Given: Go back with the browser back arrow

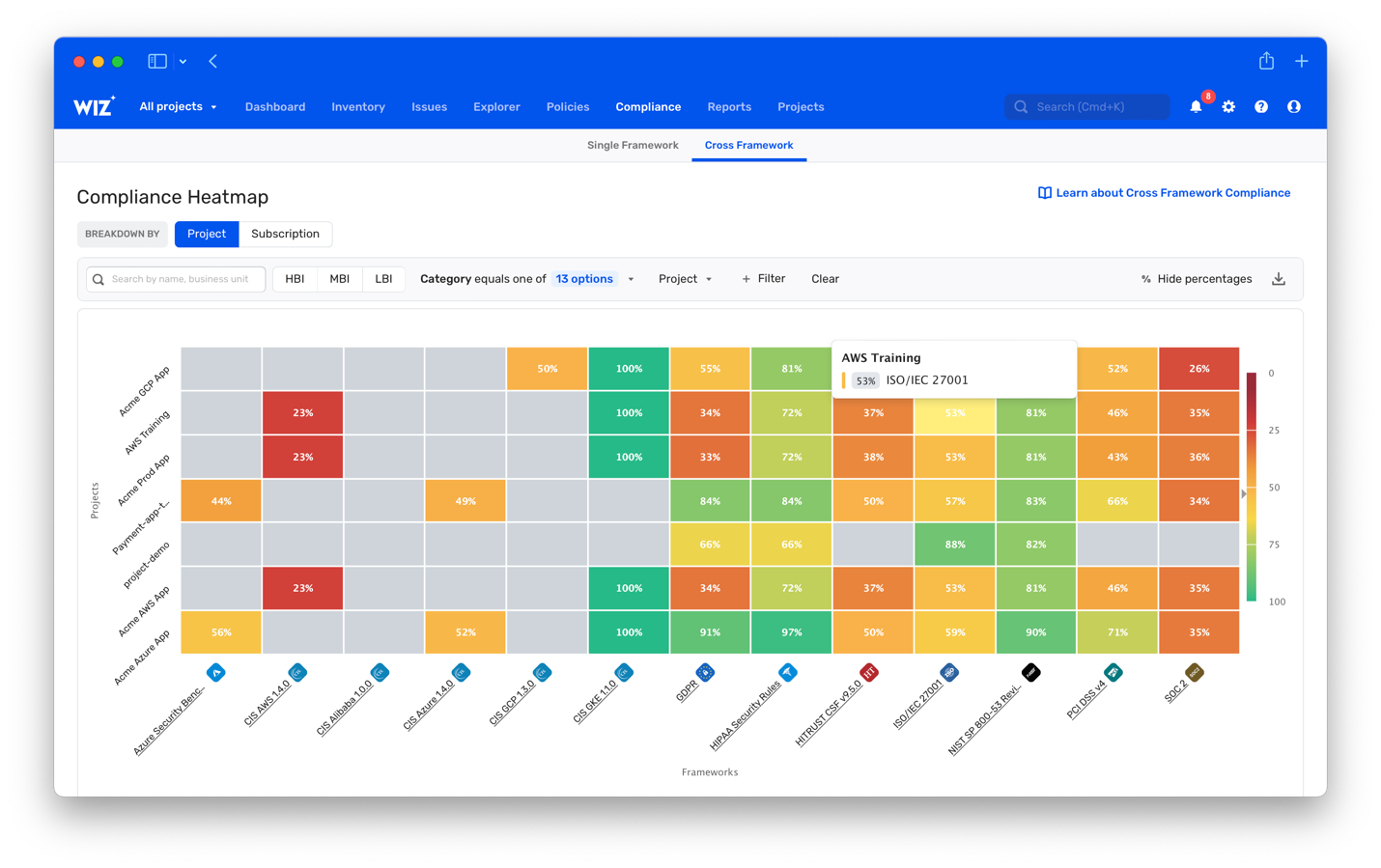Looking at the screenshot, I should (213, 61).
